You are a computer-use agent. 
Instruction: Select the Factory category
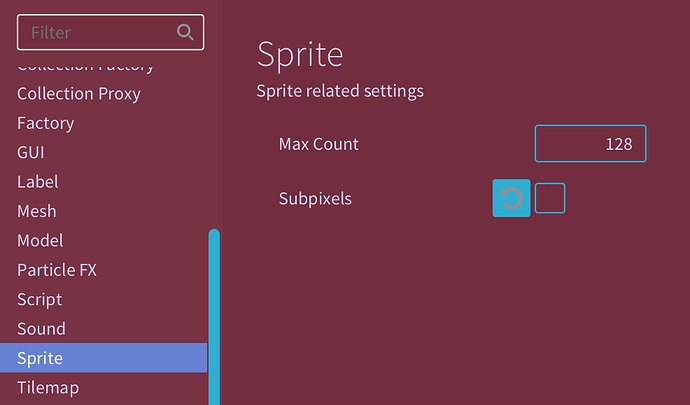coord(46,123)
